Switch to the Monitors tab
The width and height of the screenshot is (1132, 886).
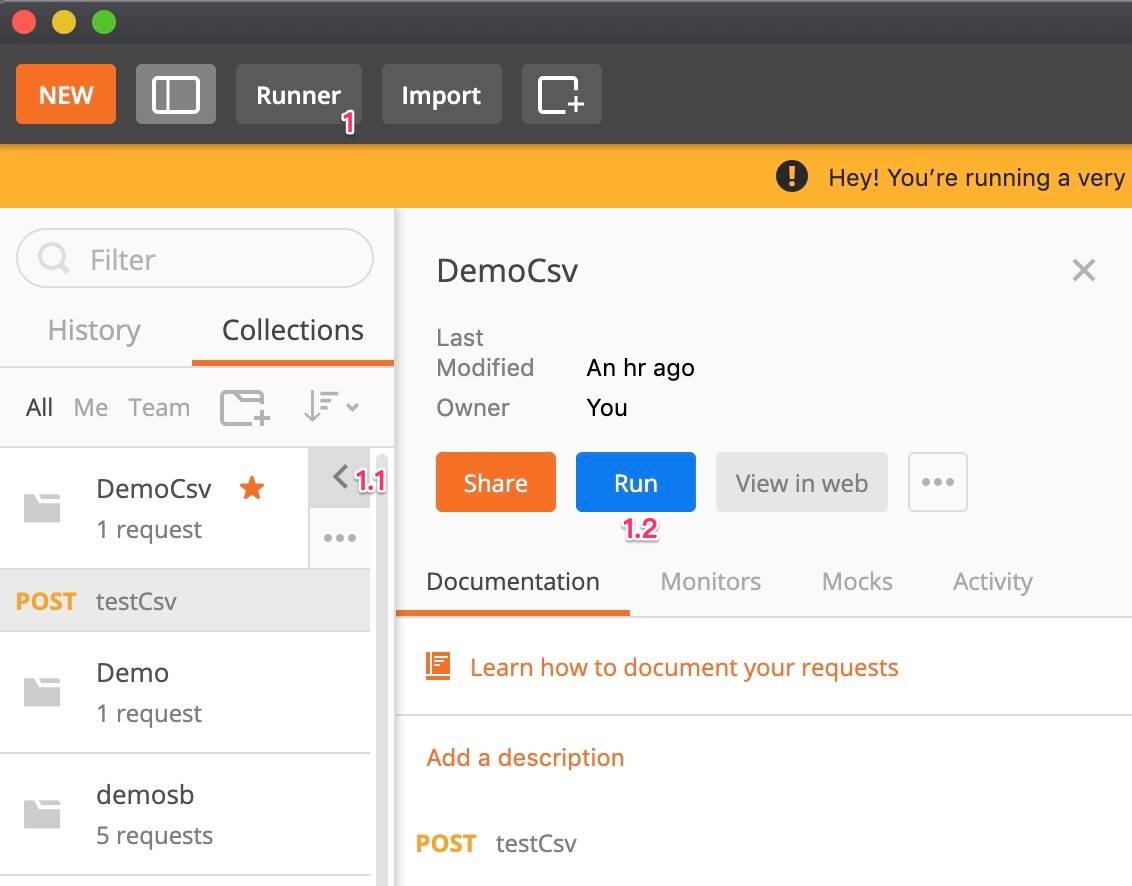click(710, 582)
